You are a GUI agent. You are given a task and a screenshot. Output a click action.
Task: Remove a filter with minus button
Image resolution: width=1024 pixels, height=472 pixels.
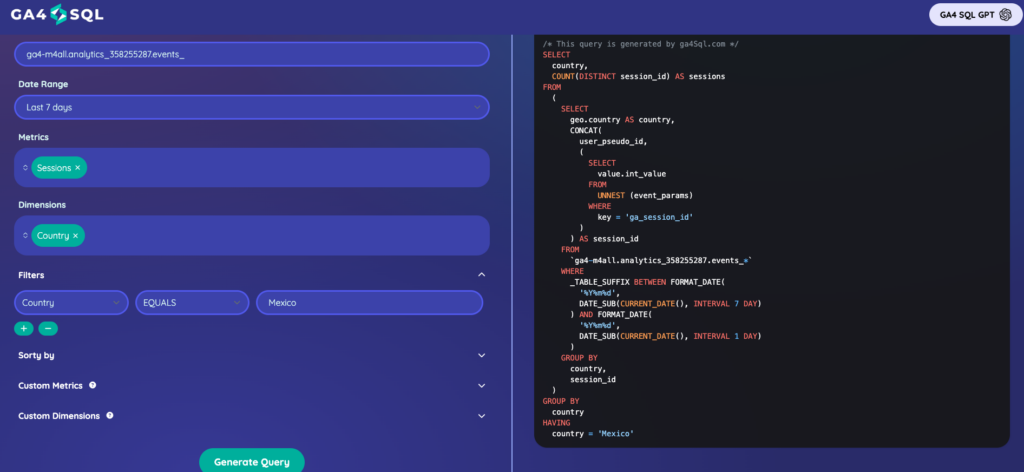click(x=48, y=328)
